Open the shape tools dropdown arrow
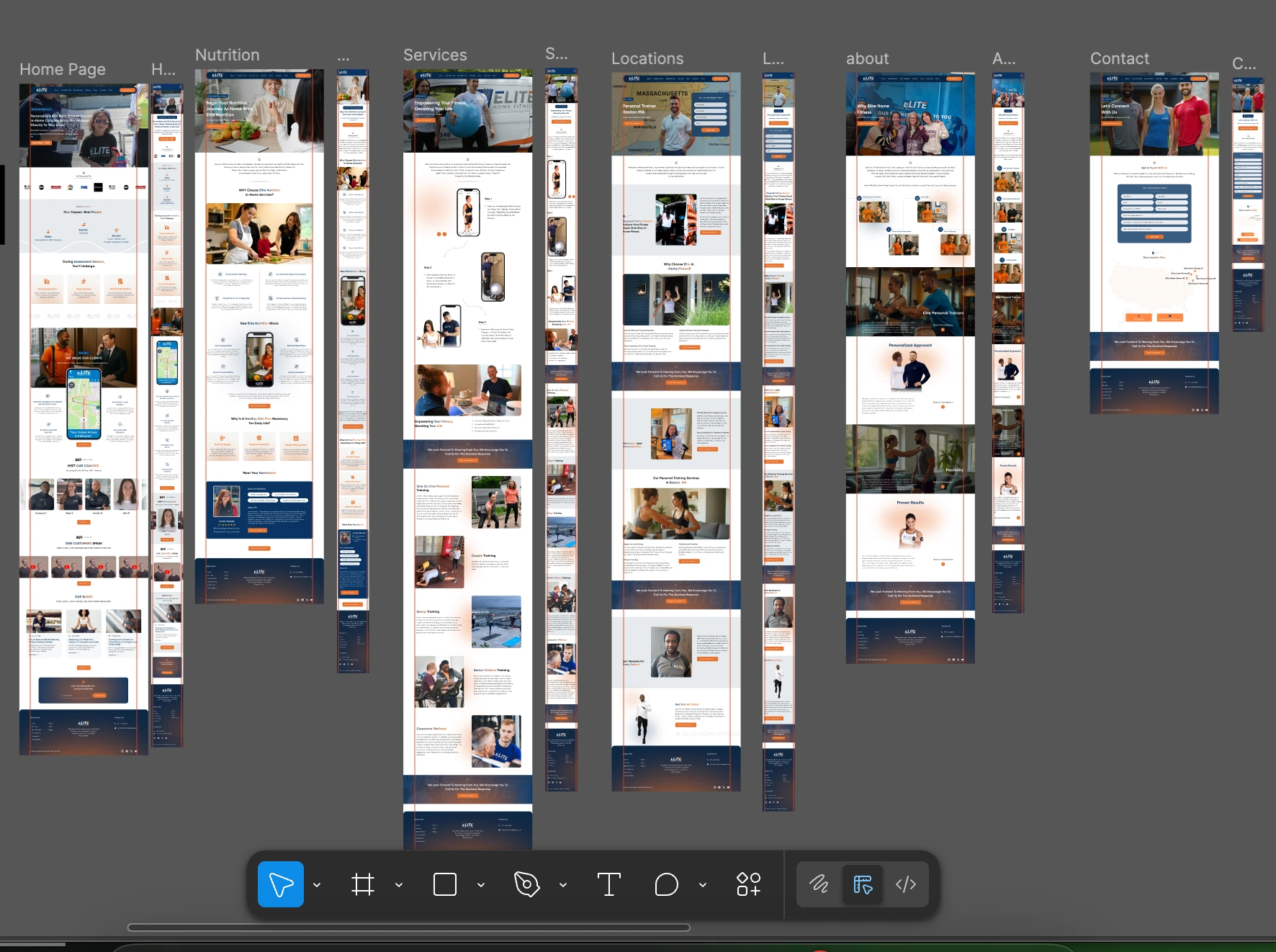 click(481, 885)
